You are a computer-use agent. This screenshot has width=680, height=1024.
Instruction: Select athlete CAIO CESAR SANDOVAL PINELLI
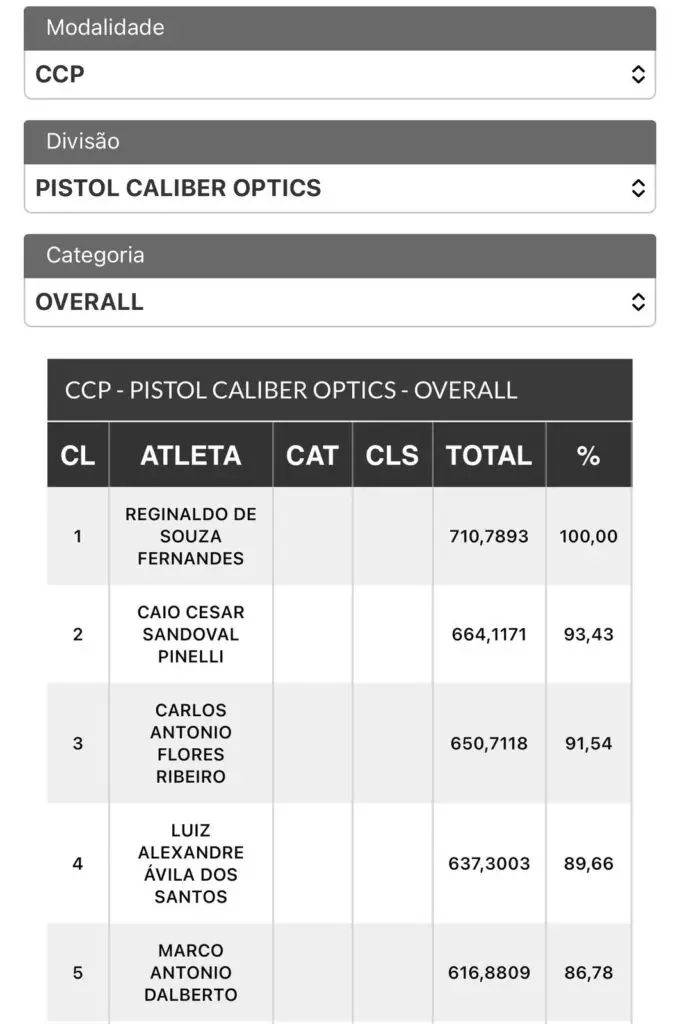(x=191, y=634)
